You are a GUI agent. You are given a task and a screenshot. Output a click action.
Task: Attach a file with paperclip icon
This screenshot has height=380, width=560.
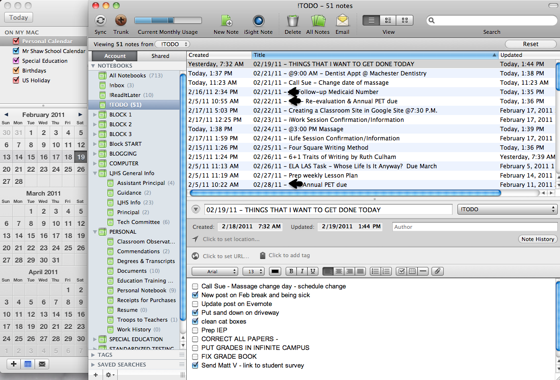[438, 271]
